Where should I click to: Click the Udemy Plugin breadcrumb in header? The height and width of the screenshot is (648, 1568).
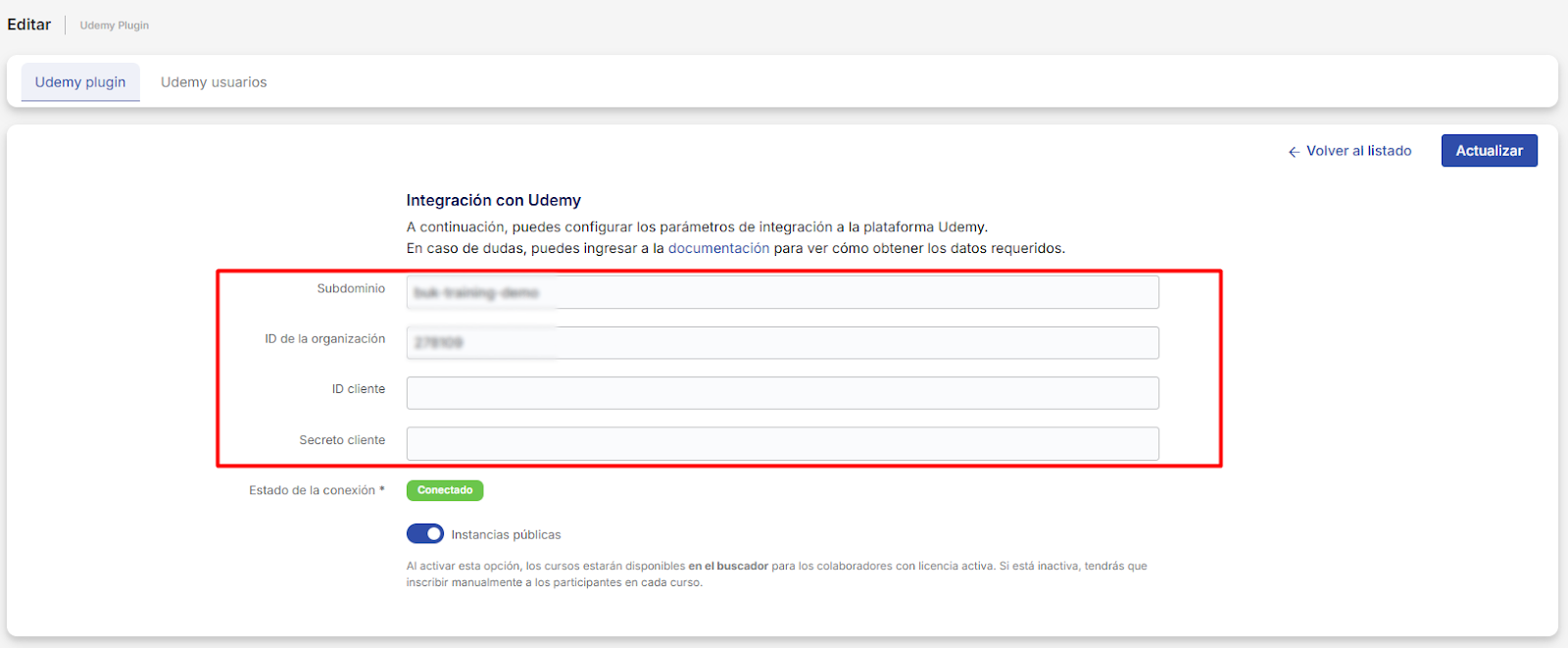pyautogui.click(x=115, y=25)
